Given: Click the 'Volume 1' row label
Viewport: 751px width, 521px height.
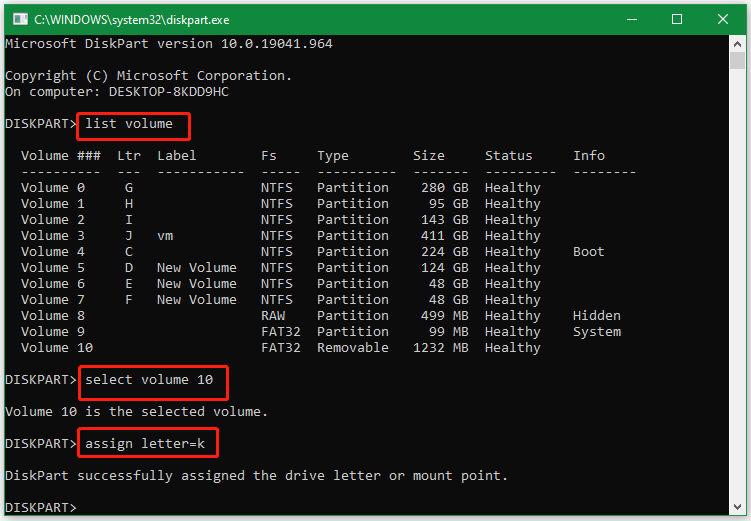Looking at the screenshot, I should click(x=53, y=204).
